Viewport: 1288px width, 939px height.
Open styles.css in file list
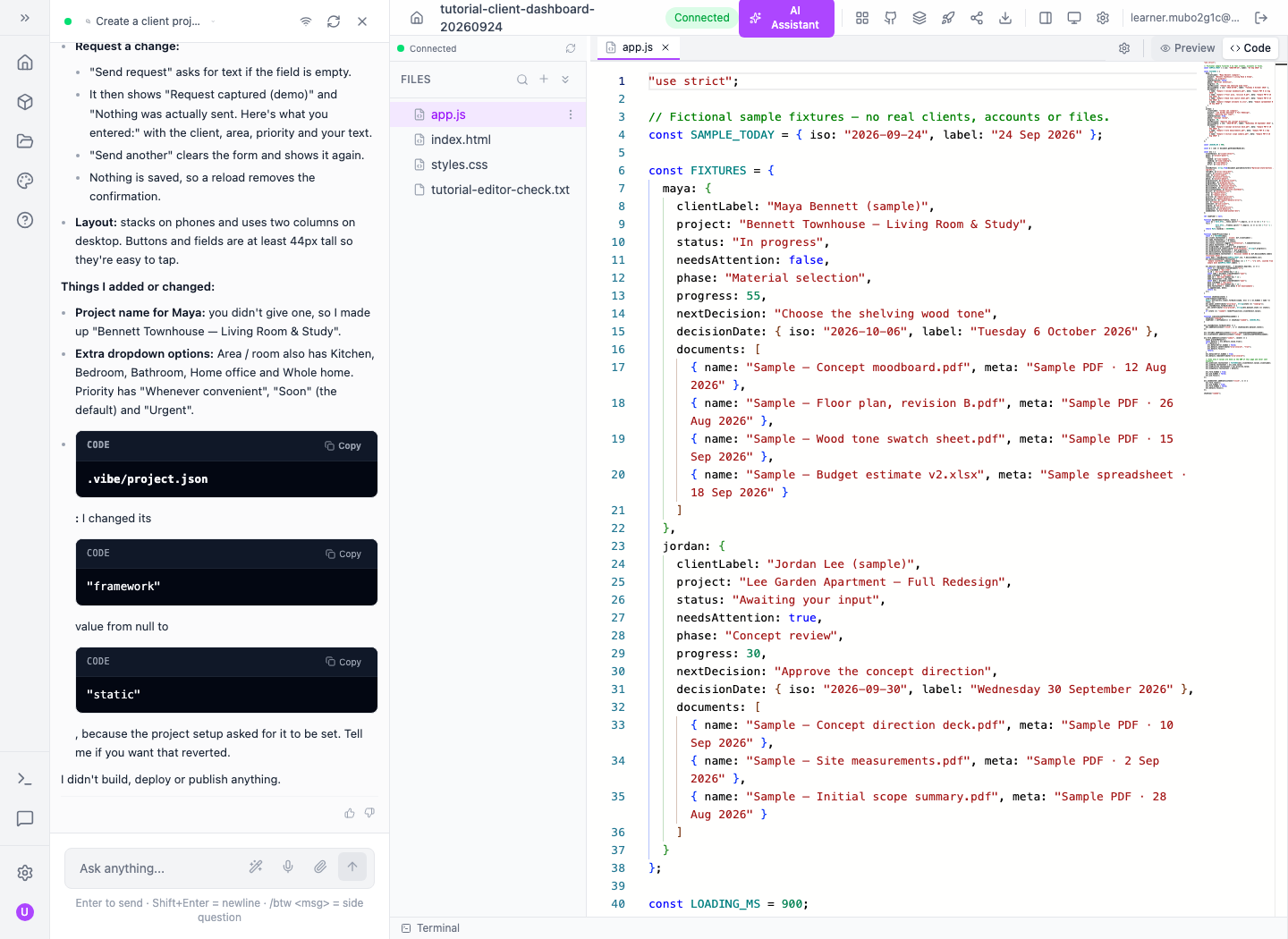point(488,165)
